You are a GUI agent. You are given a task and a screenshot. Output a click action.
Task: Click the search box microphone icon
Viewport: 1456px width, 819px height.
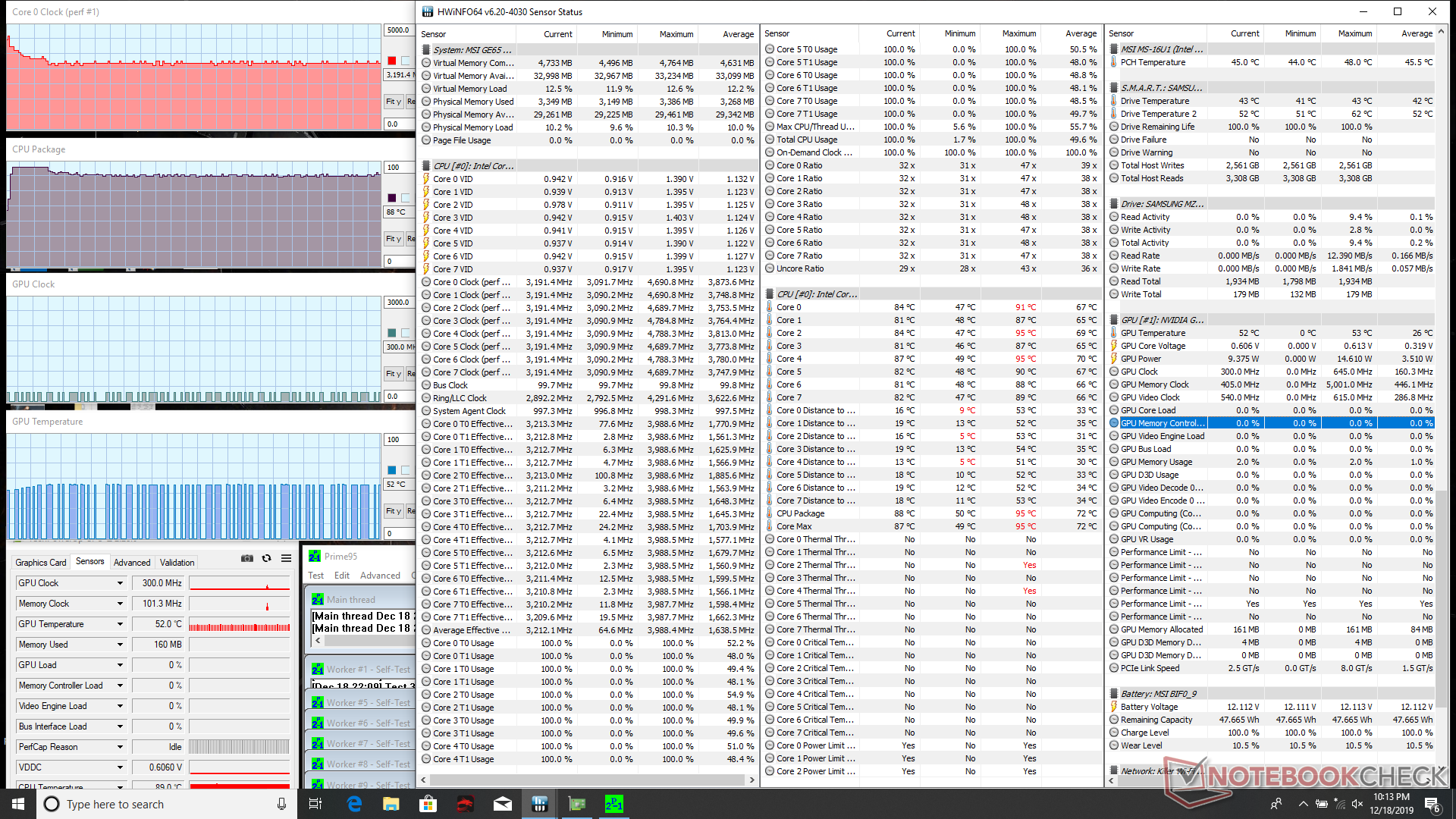(x=281, y=804)
